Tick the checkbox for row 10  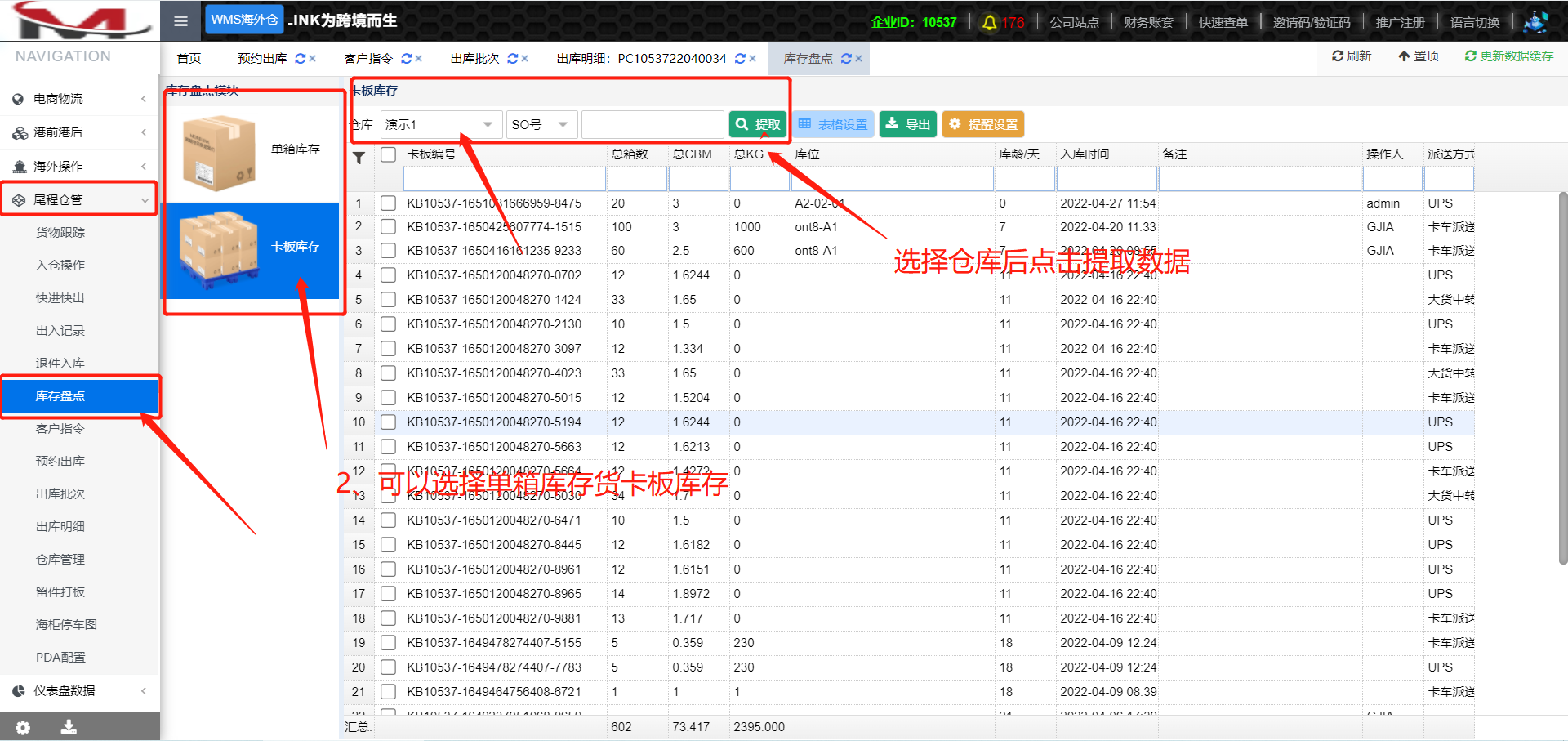(388, 422)
